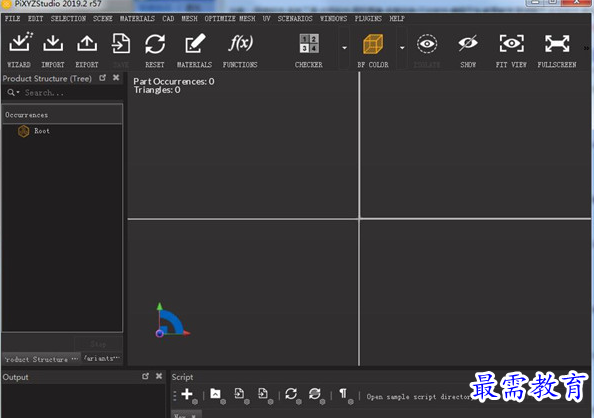
Task: Open the Selection menu
Action: (x=68, y=19)
